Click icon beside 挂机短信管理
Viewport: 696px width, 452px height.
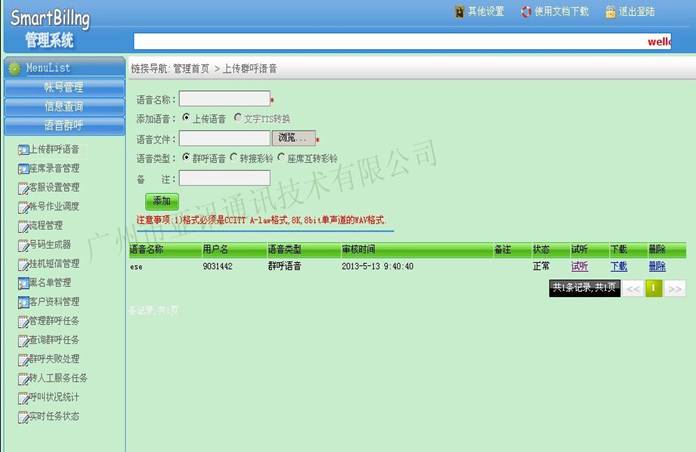(23, 265)
